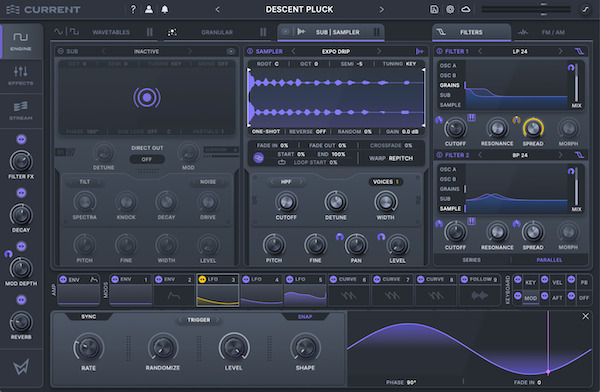
Task: Select the KEY keyboard mod source
Action: coord(530,283)
